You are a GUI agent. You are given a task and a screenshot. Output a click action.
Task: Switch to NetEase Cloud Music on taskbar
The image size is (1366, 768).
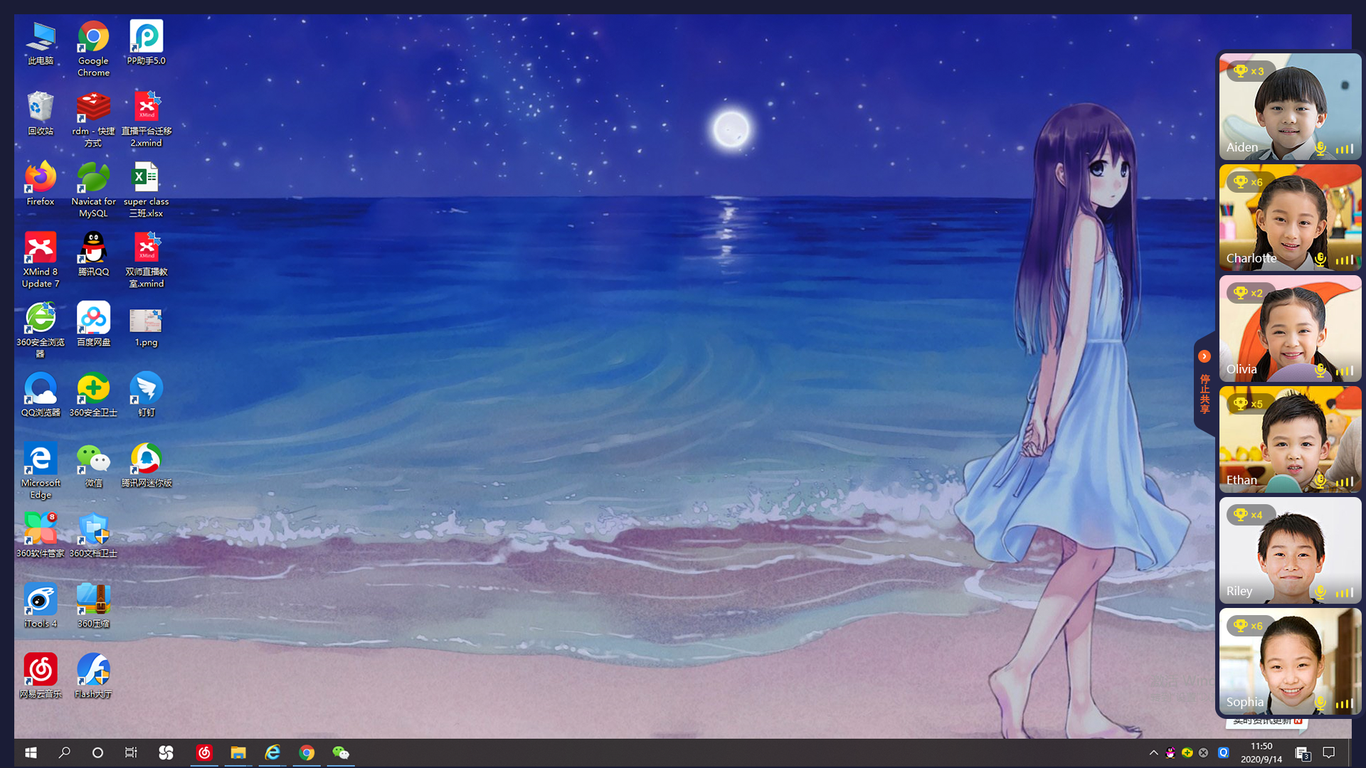(205, 753)
